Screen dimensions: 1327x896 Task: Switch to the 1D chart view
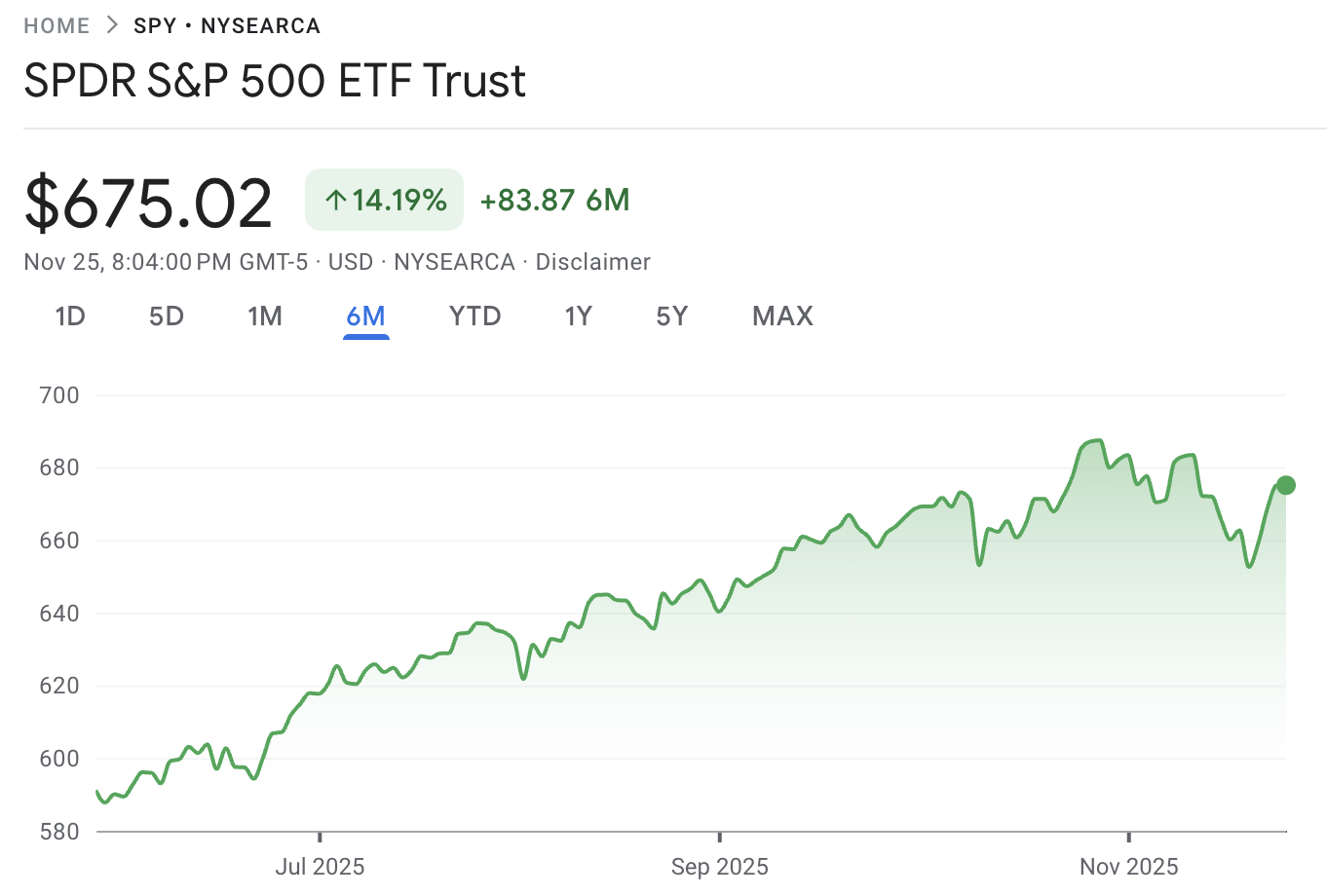69,316
